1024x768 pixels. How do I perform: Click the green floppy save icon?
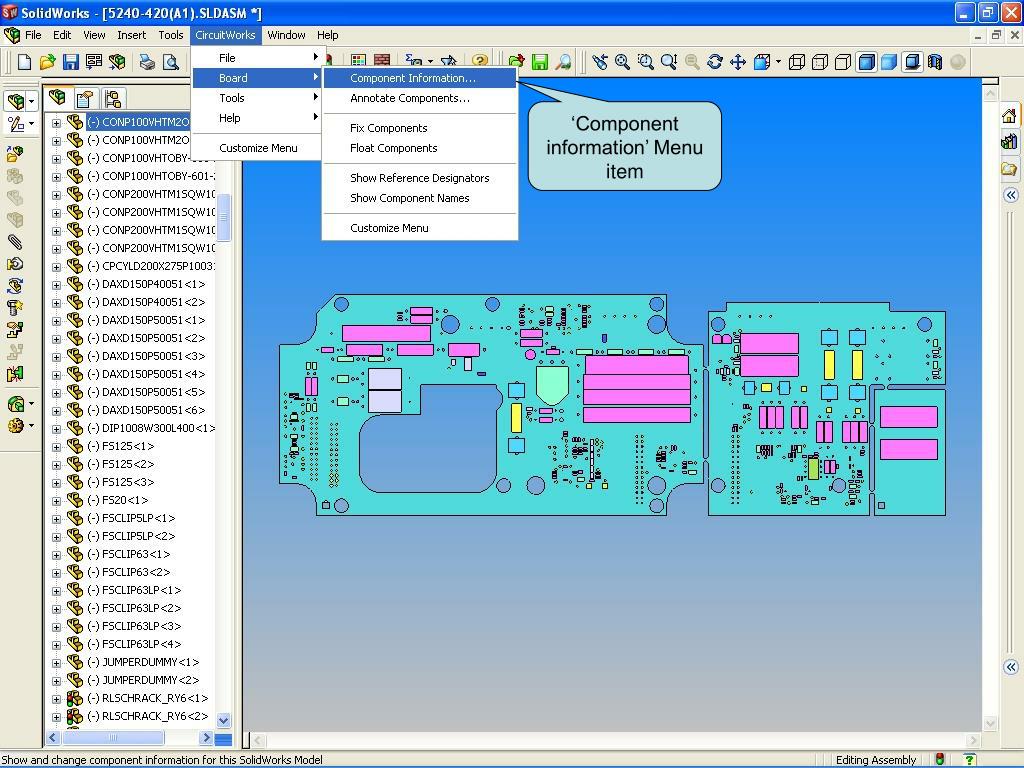point(540,62)
